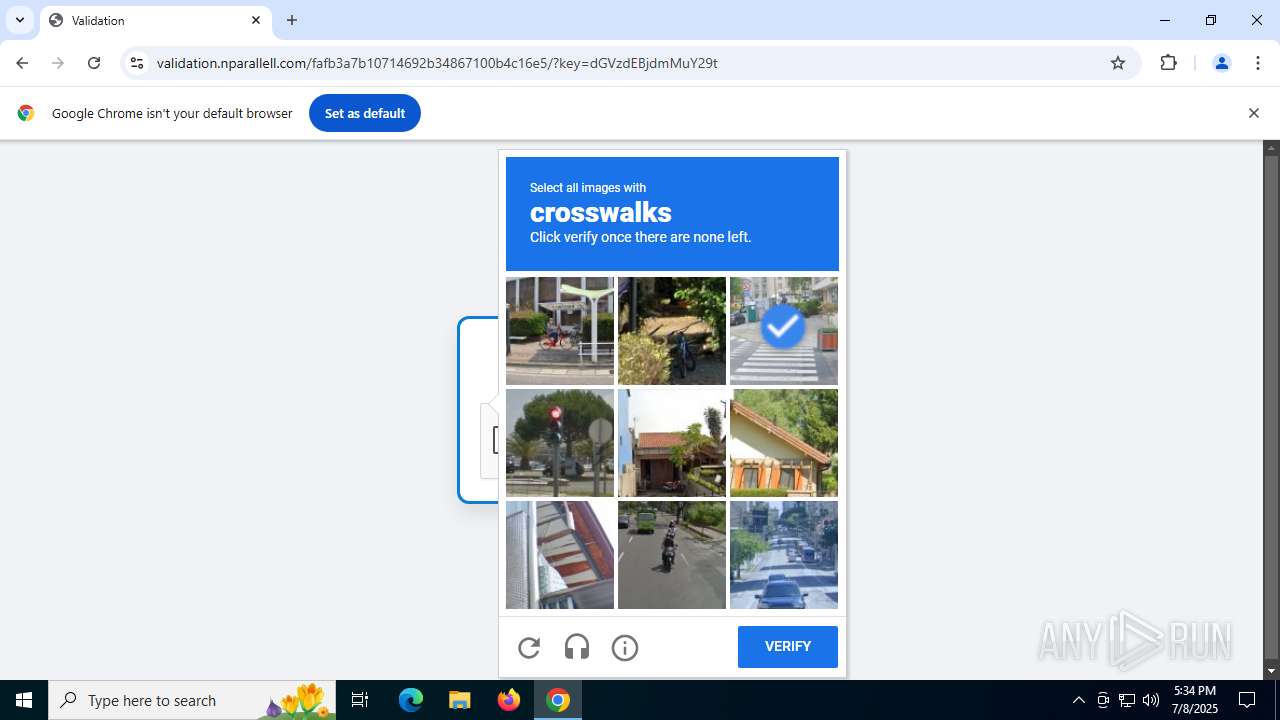This screenshot has width=1280, height=720.
Task: Open the tab search dropdown arrow
Action: [19, 20]
